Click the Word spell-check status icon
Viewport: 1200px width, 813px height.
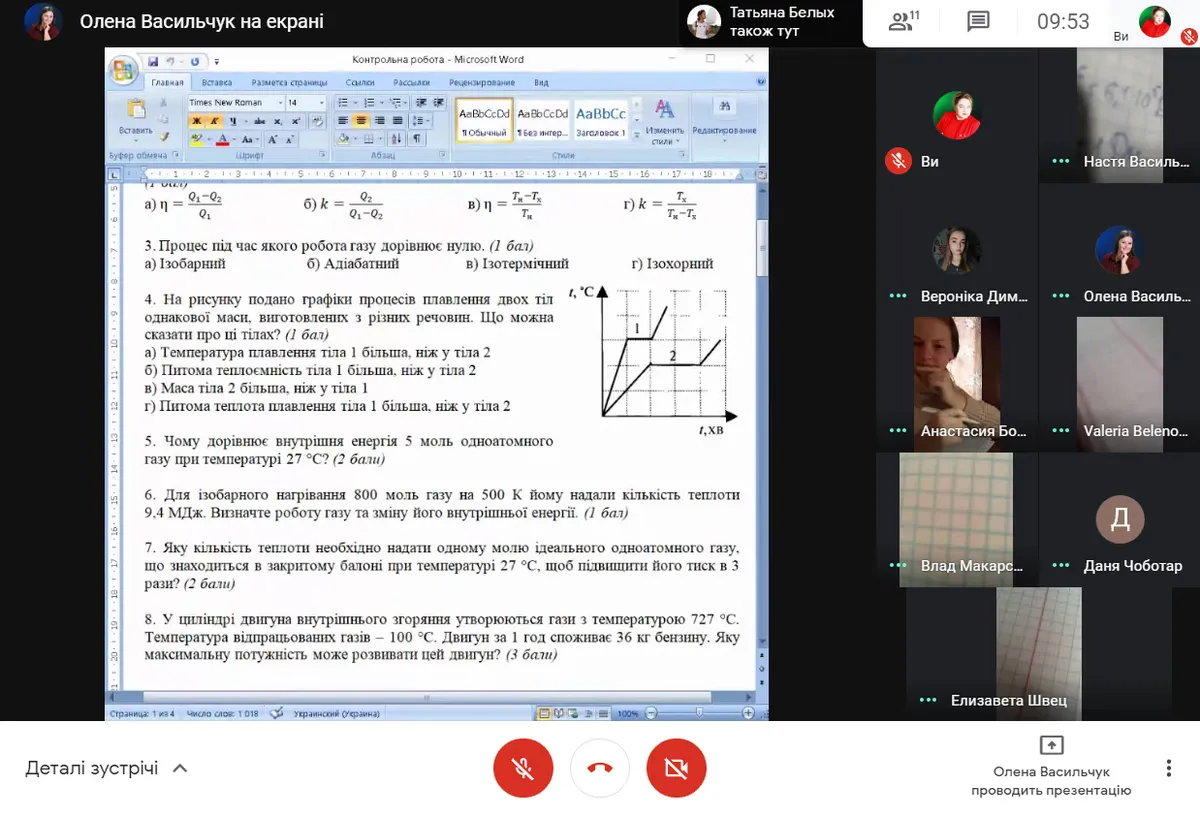click(276, 714)
